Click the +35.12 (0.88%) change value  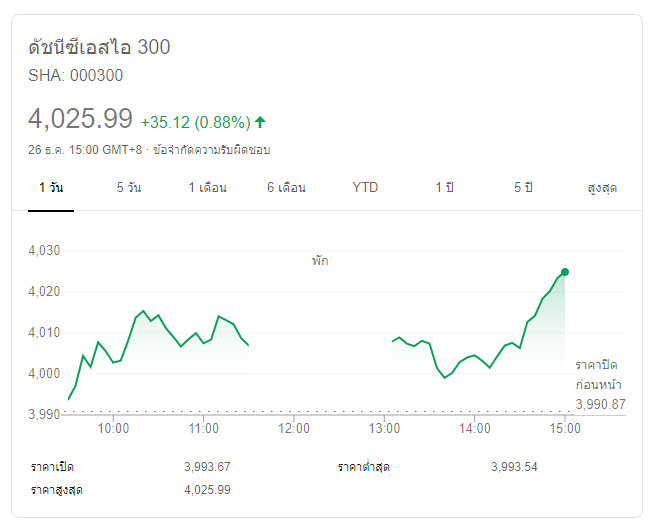pyautogui.click(x=195, y=122)
